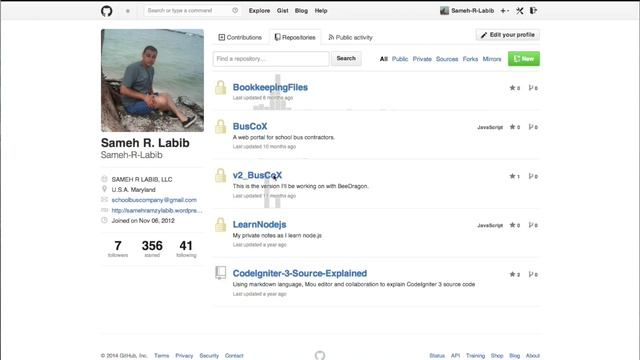The width and height of the screenshot is (640, 360).
Task: Click the profile photo of Sameh R. Labib
Action: (152, 80)
